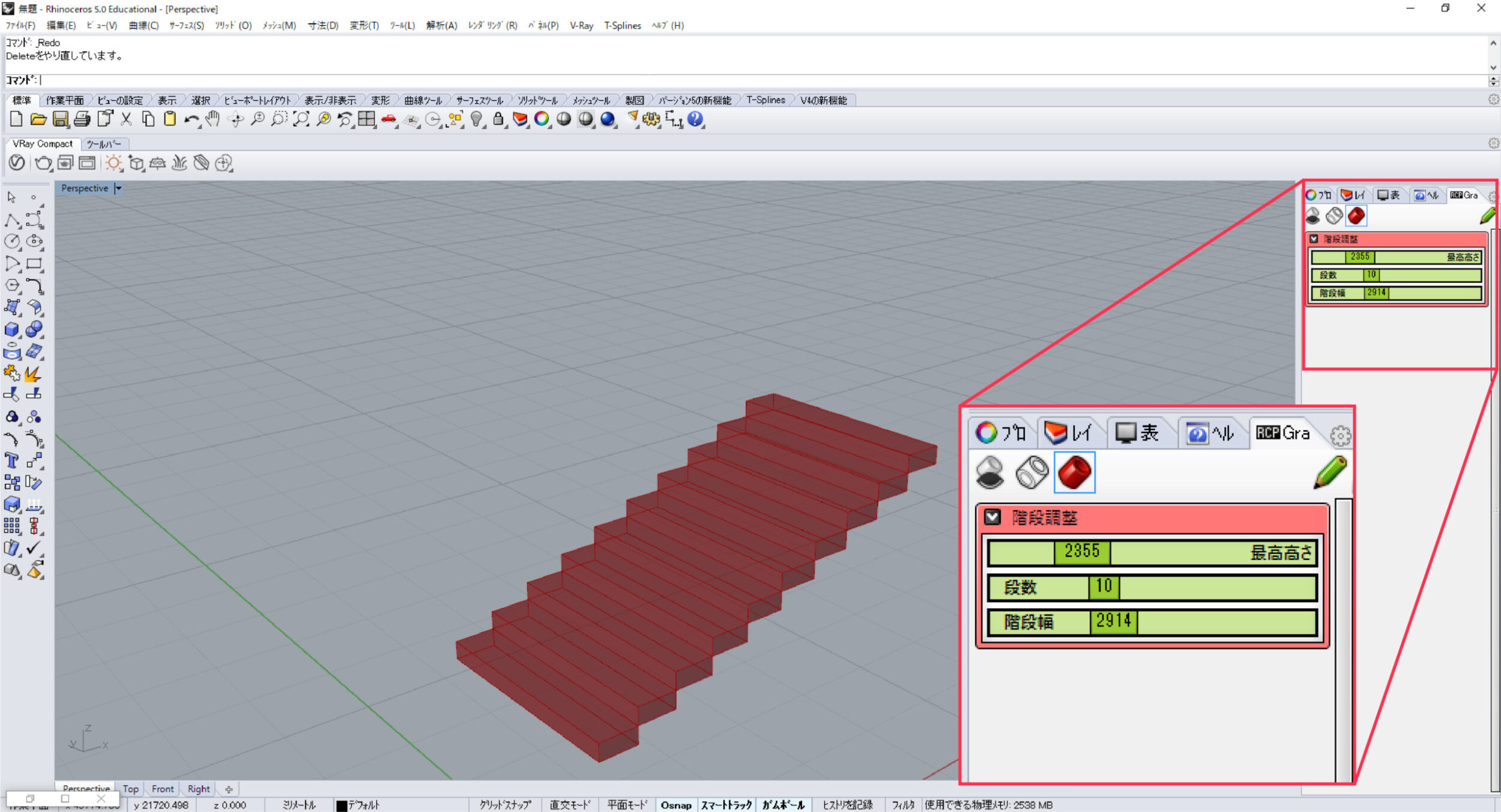Click the Zoom Extents icon

(x=301, y=119)
